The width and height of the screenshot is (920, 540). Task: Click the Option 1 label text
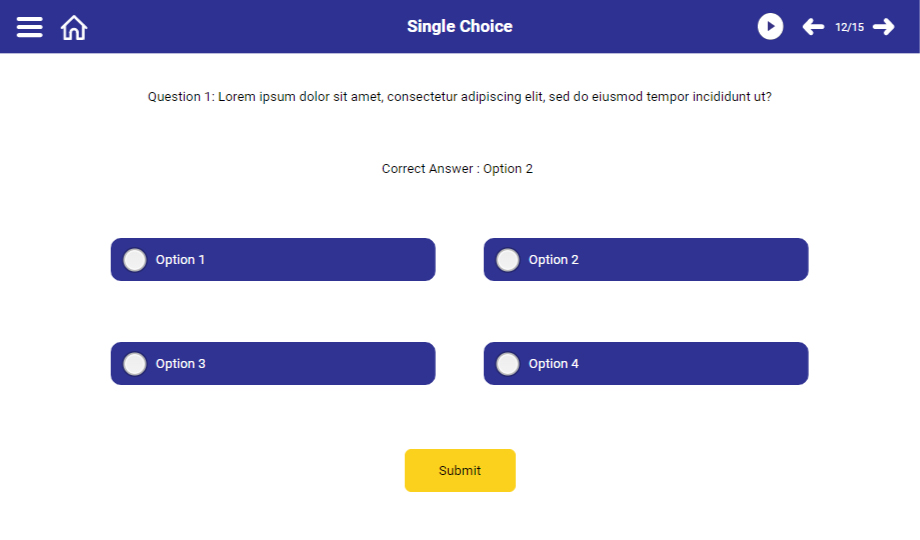coord(181,260)
